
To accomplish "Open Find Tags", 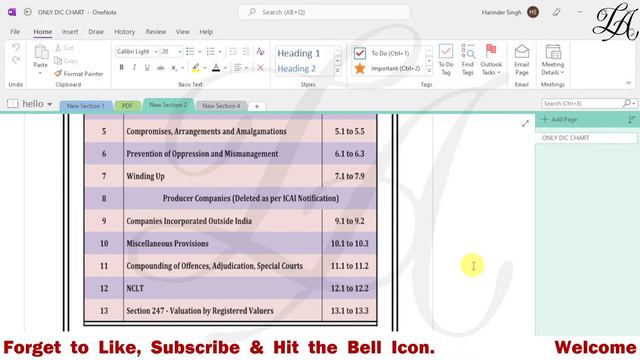I will click(x=468, y=60).
